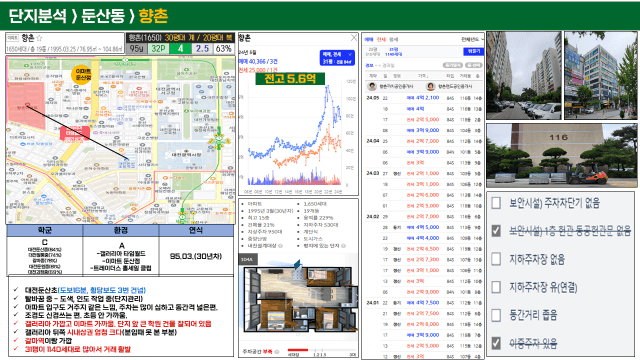Click the first realtor profile avatar
640x360 pixels.
pyautogui.click(x=372, y=87)
